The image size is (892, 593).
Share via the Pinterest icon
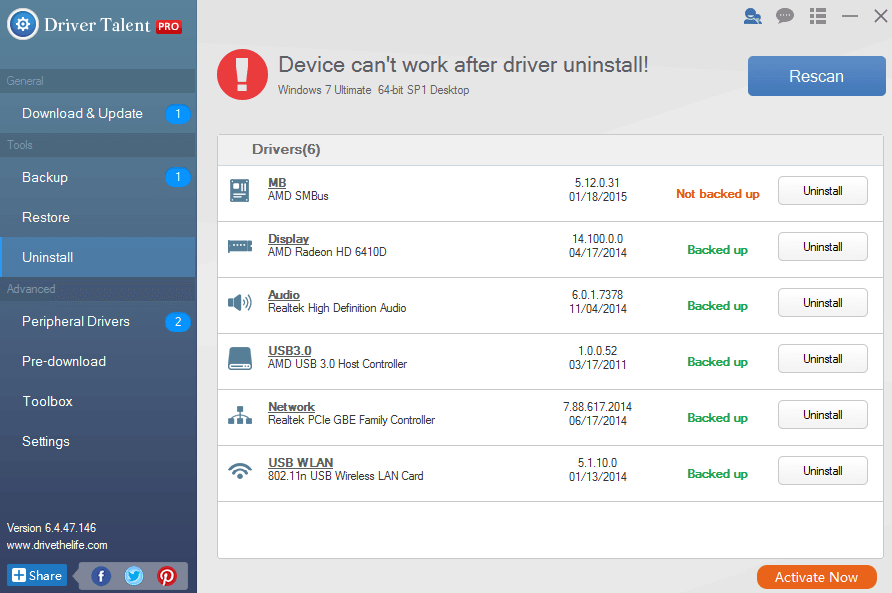[166, 575]
